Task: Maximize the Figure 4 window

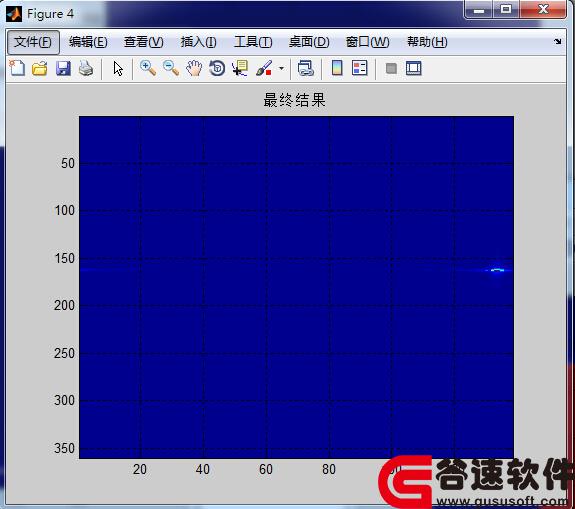Action: 506,9
